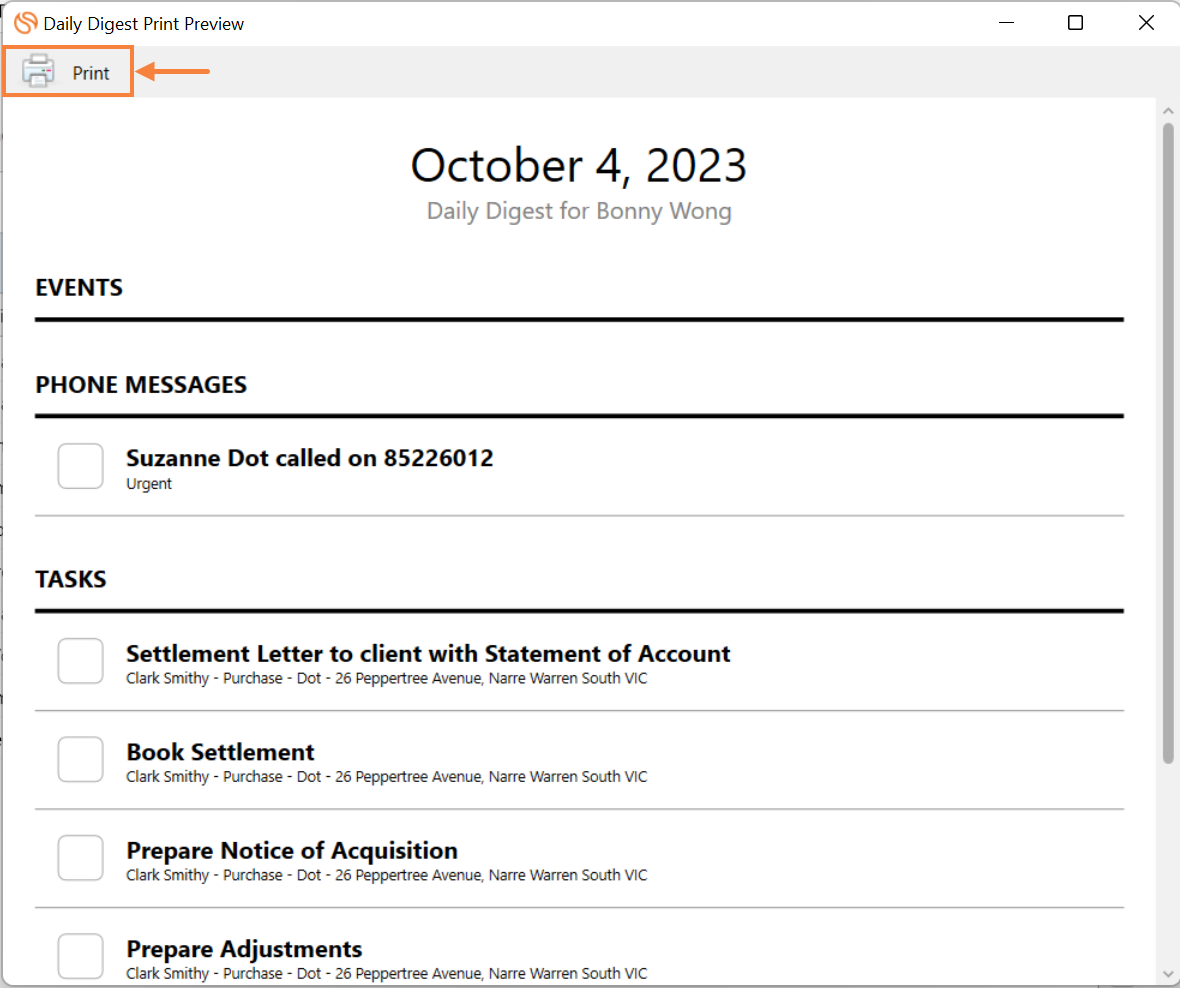The height and width of the screenshot is (988, 1180).
Task: Check the Prepare Adjustments task box
Action: 81,956
